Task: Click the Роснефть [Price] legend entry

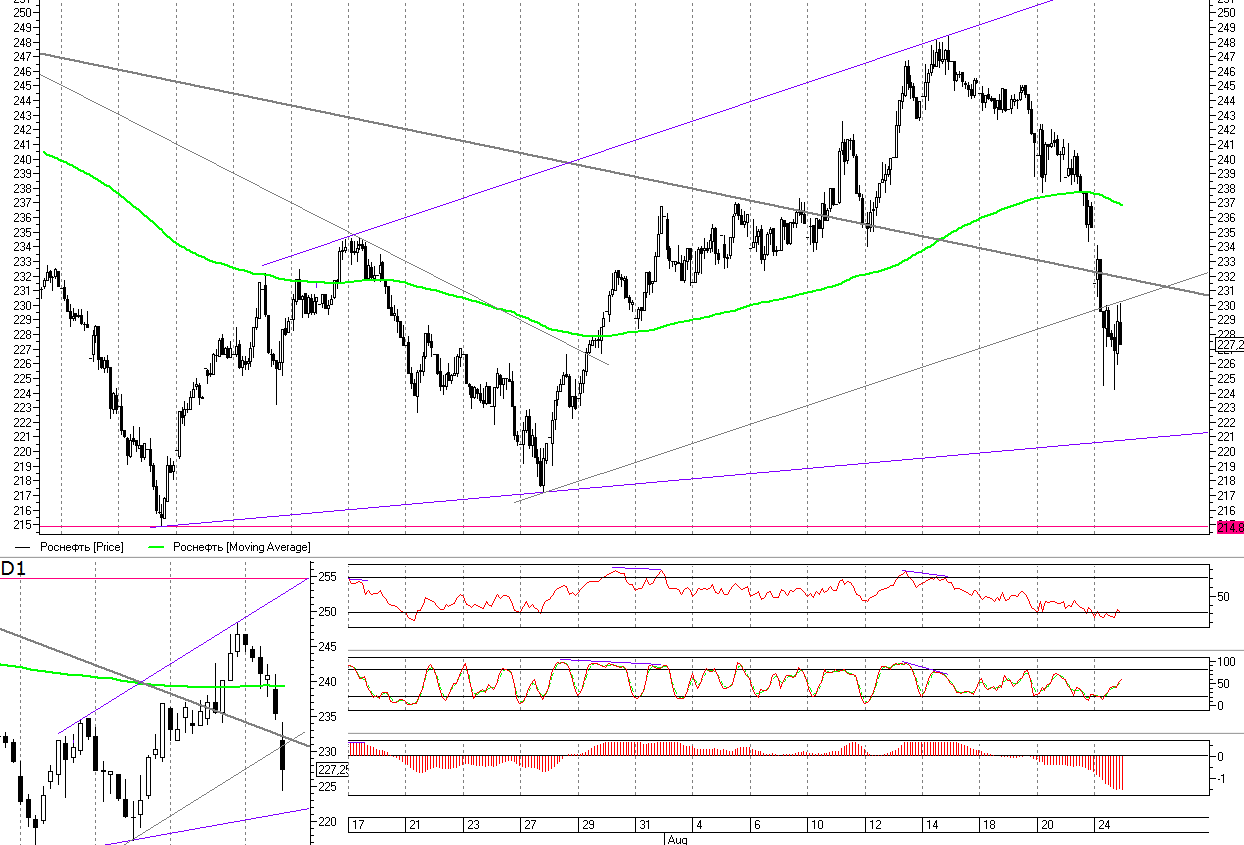Action: tap(80, 547)
